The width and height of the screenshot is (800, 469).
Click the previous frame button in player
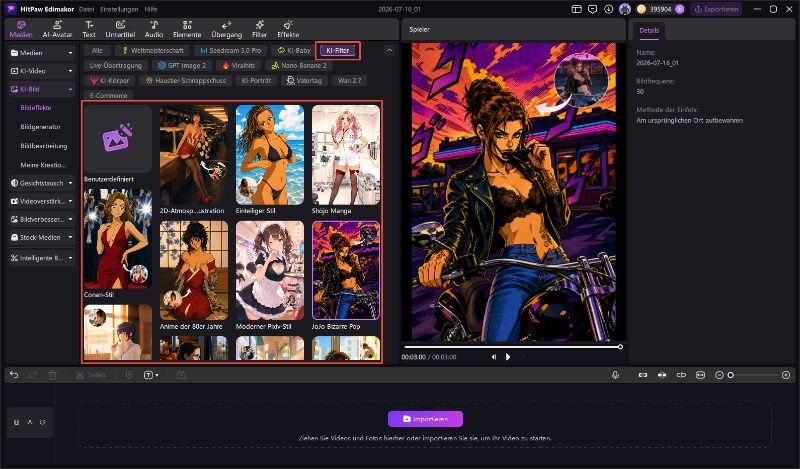[x=493, y=357]
